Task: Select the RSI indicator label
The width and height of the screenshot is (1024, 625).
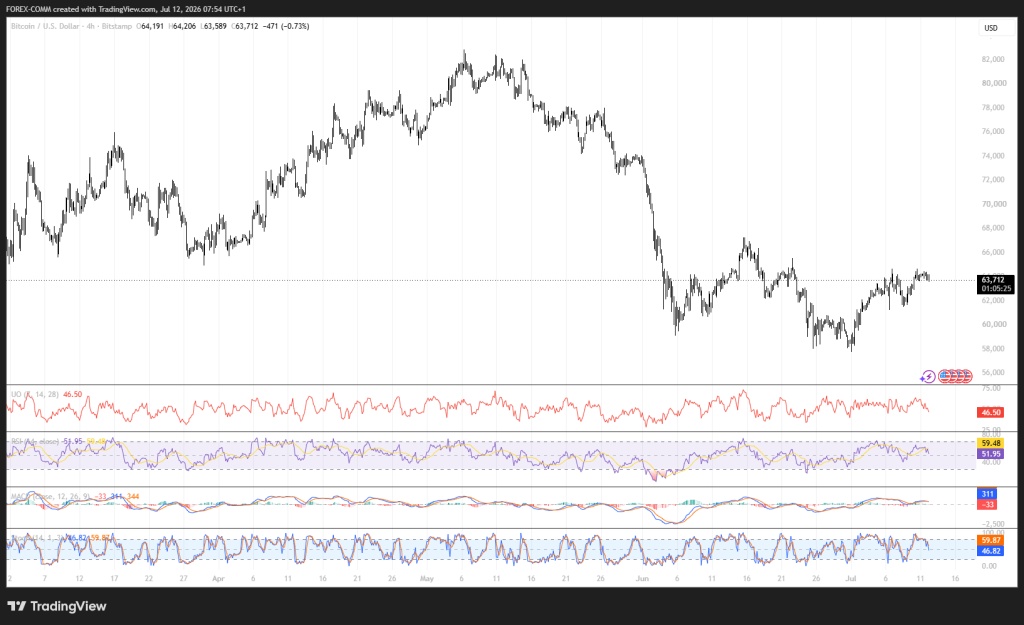Action: coord(35,441)
